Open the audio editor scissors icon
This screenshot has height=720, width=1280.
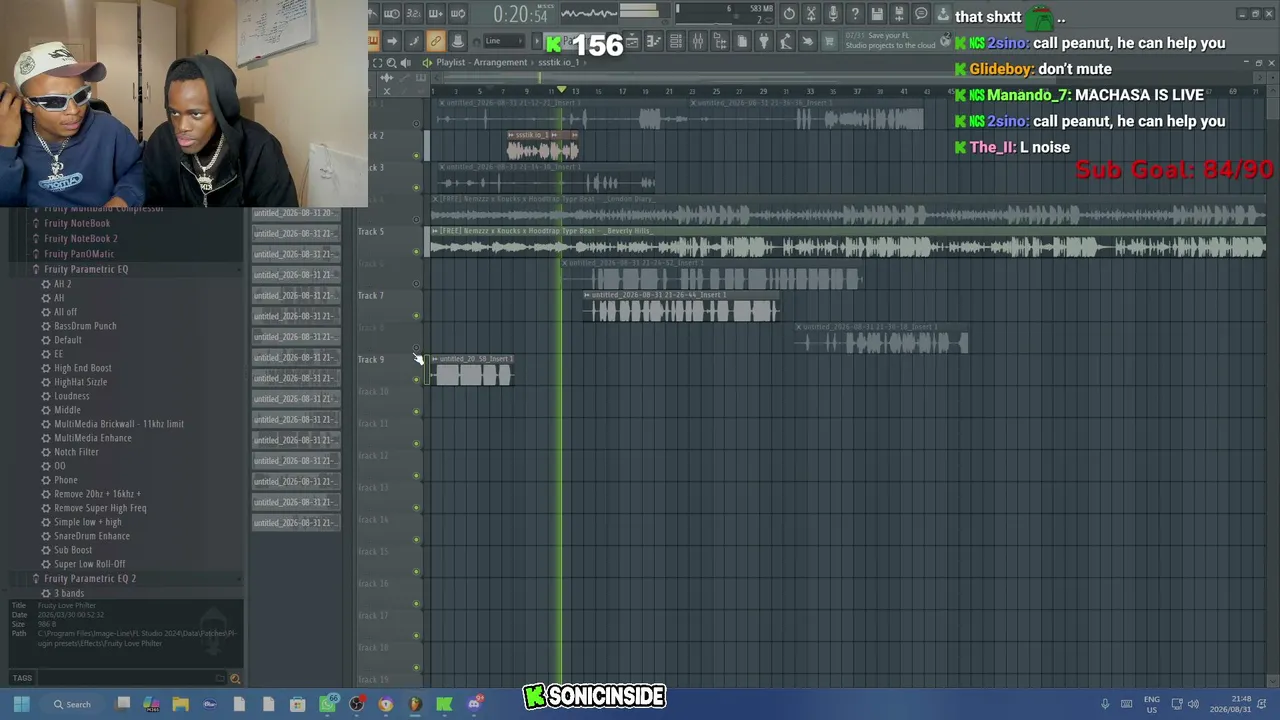tap(811, 14)
